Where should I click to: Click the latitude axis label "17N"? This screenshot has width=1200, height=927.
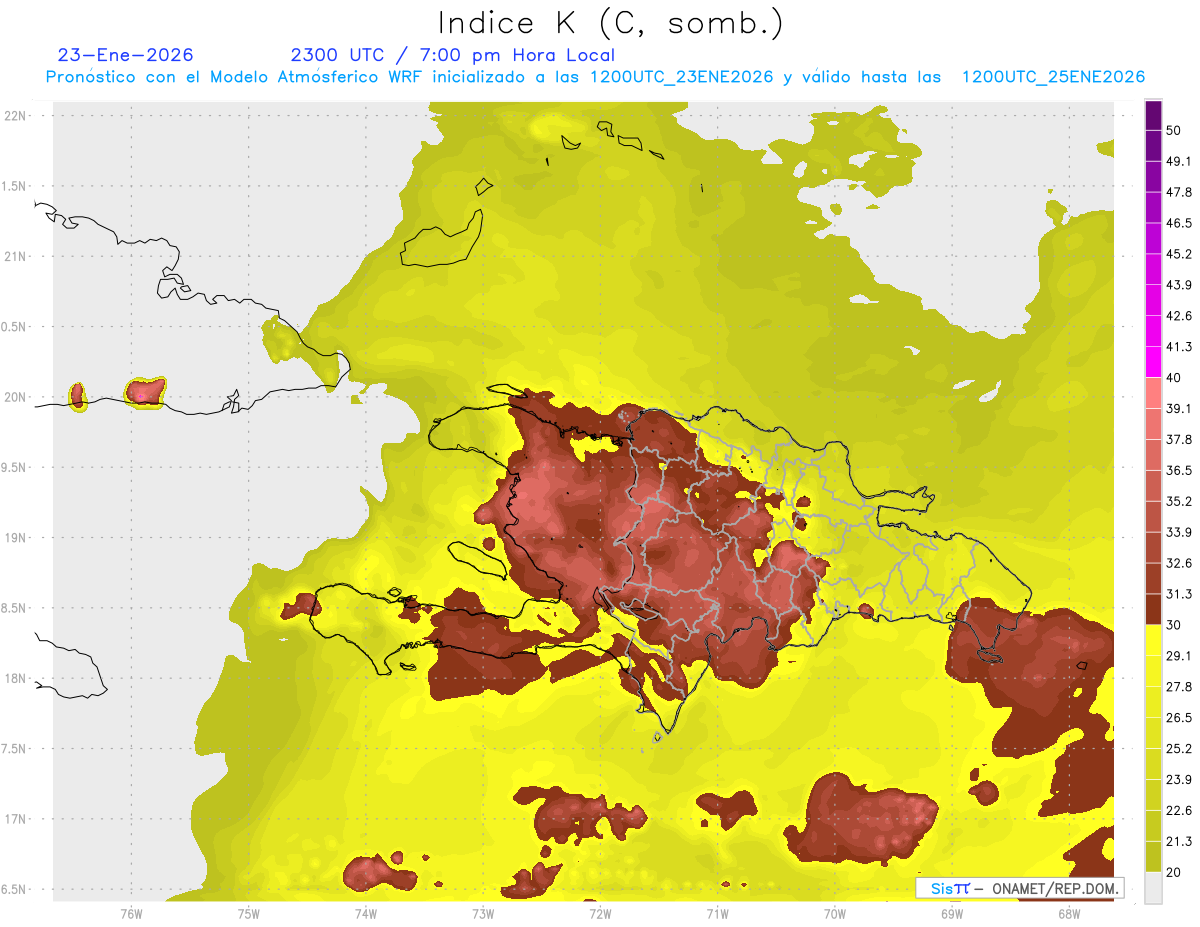pyautogui.click(x=15, y=820)
